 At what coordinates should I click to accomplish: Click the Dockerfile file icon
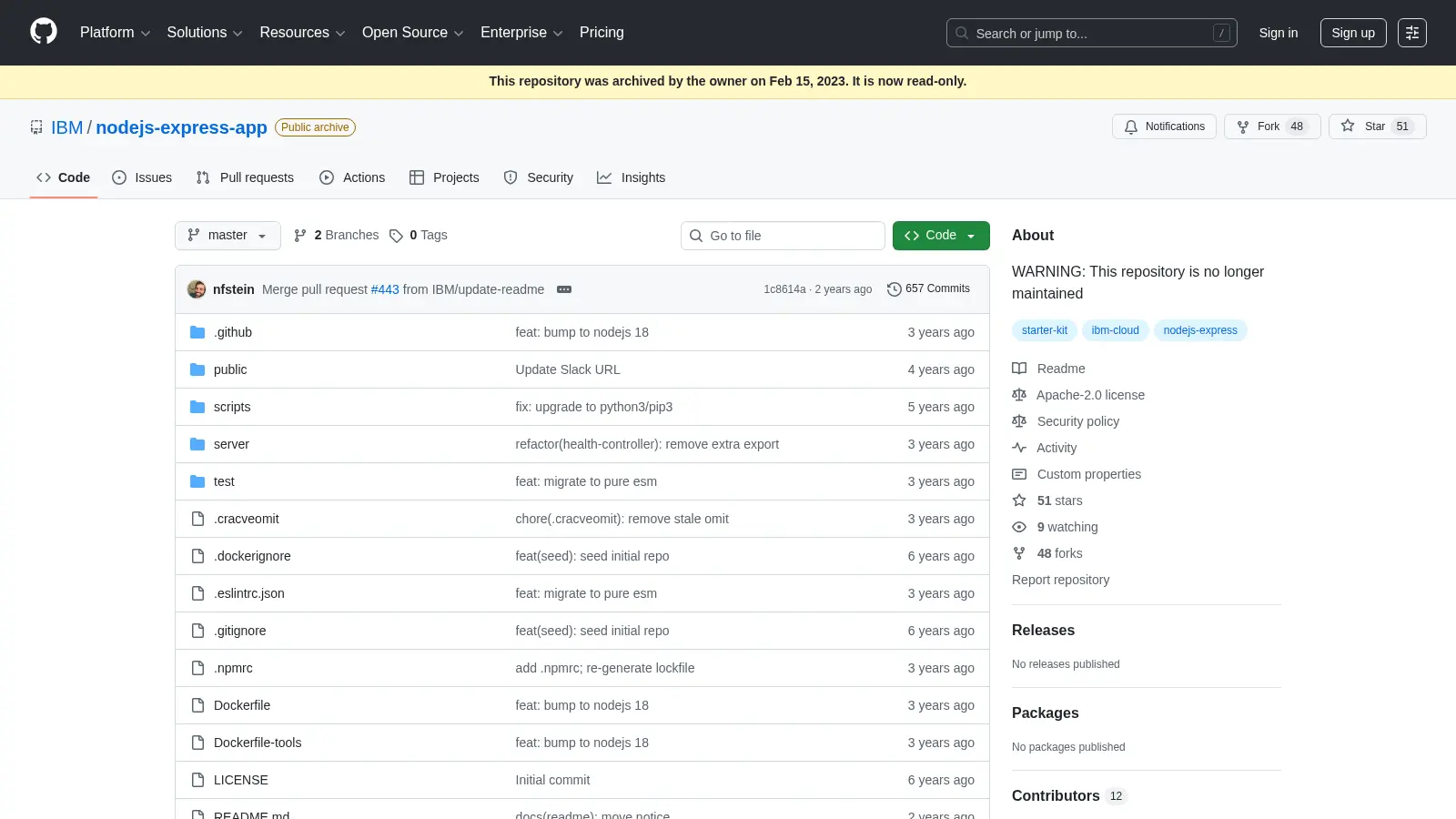(197, 705)
